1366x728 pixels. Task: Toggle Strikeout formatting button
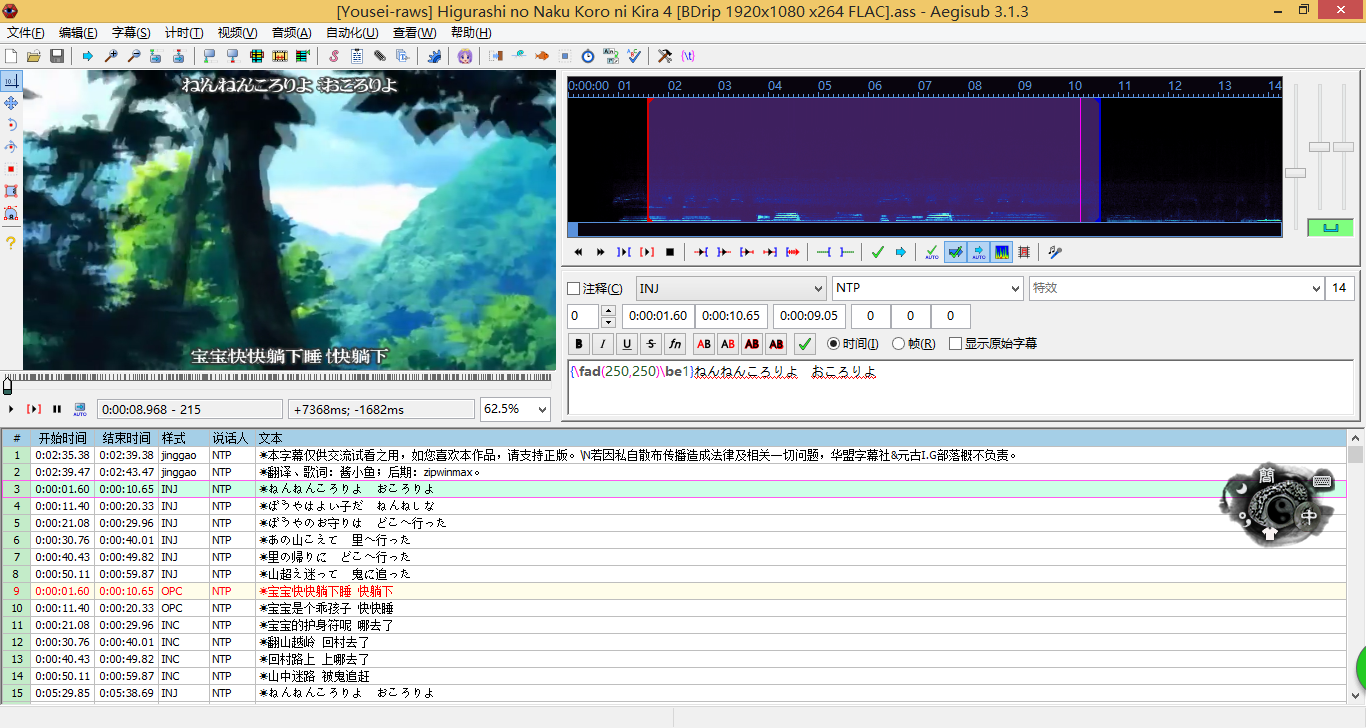651,344
